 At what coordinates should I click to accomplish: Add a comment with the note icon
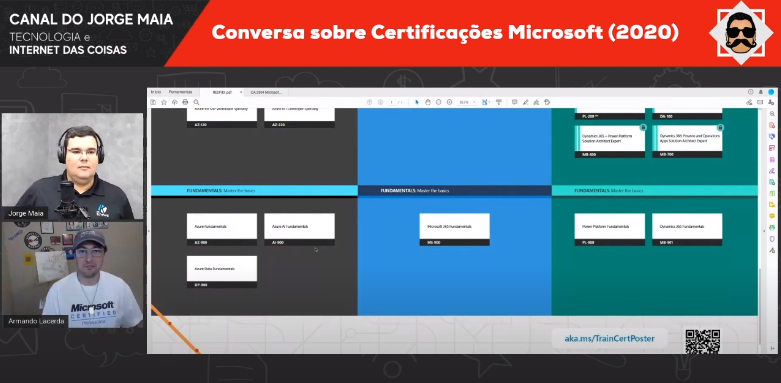click(x=515, y=102)
